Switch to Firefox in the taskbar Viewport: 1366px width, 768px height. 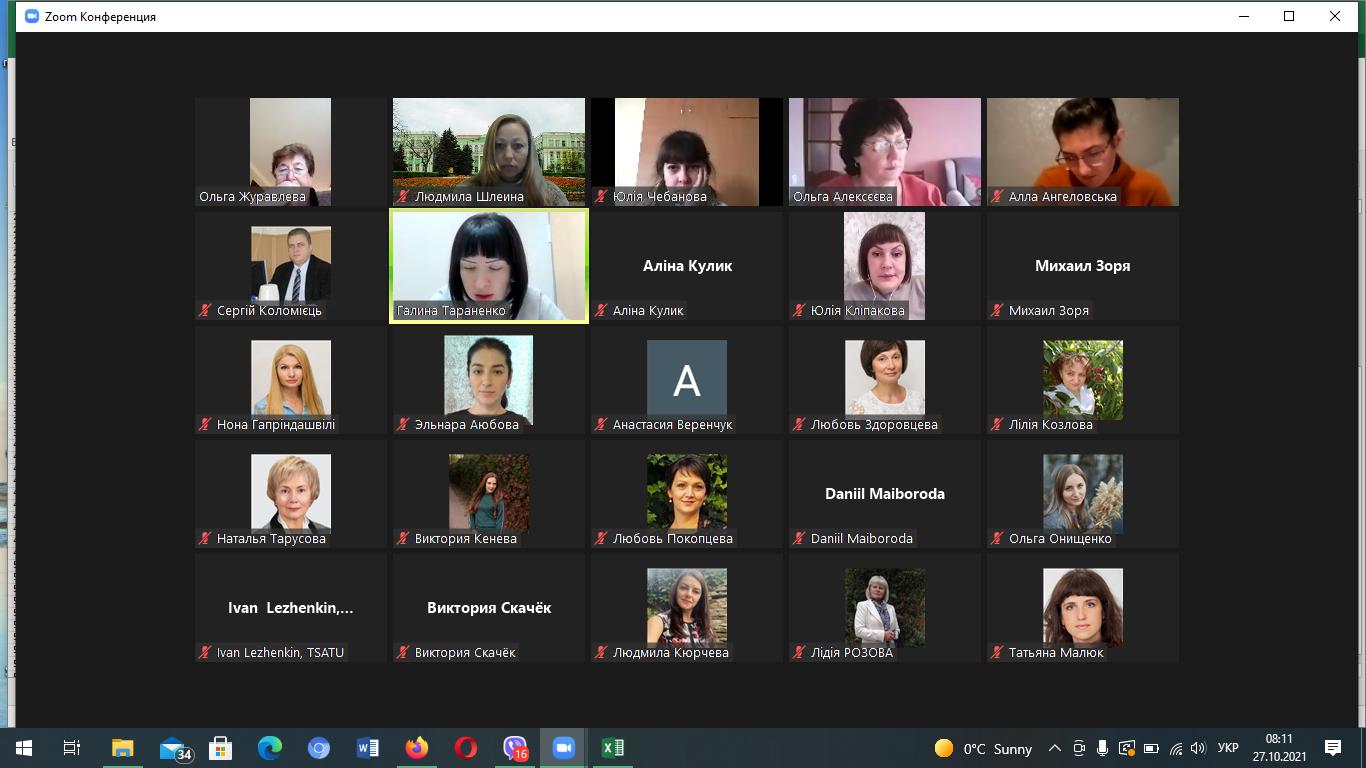(416, 747)
